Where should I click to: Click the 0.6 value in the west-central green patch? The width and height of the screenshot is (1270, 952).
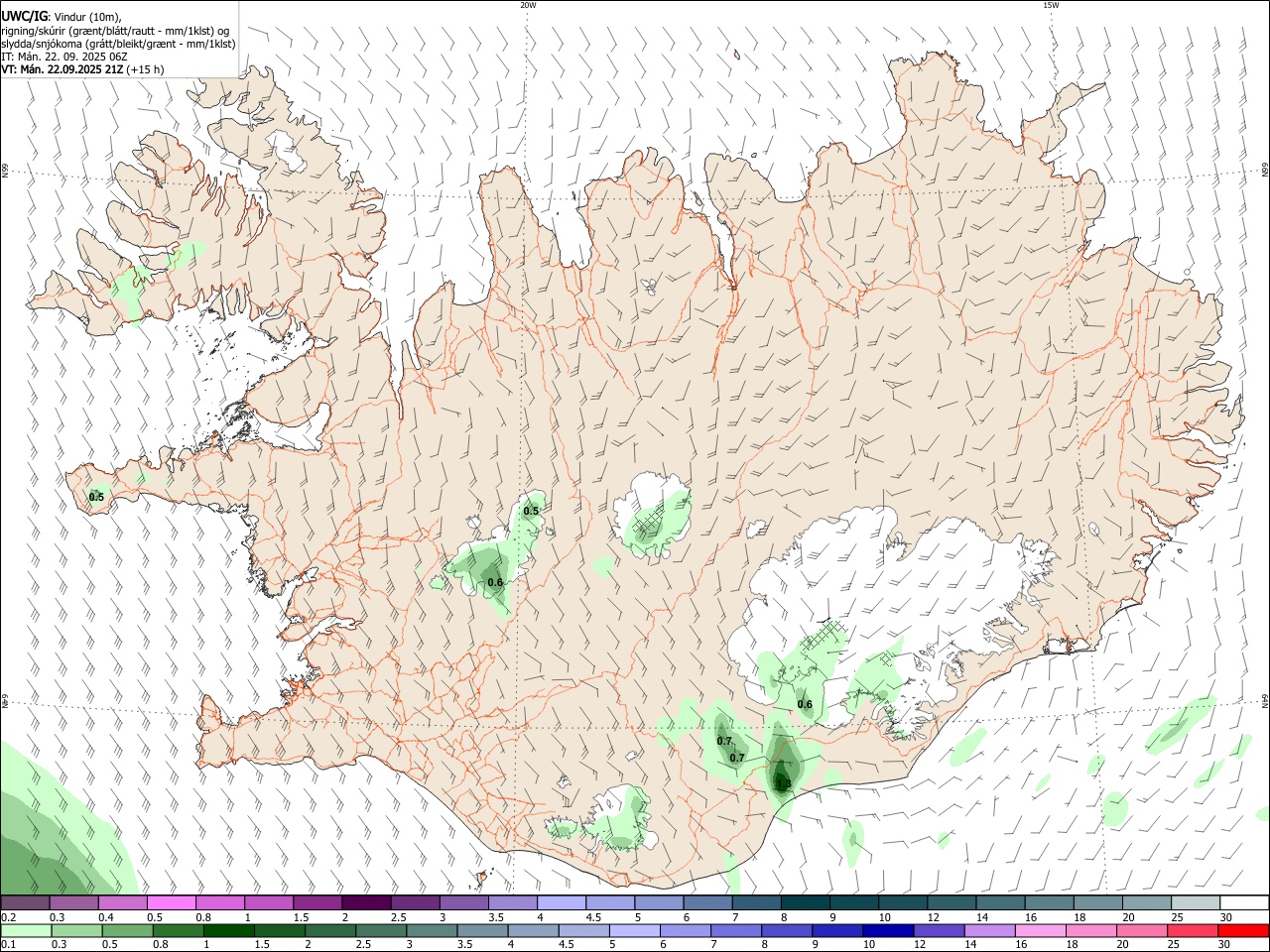pos(495,582)
